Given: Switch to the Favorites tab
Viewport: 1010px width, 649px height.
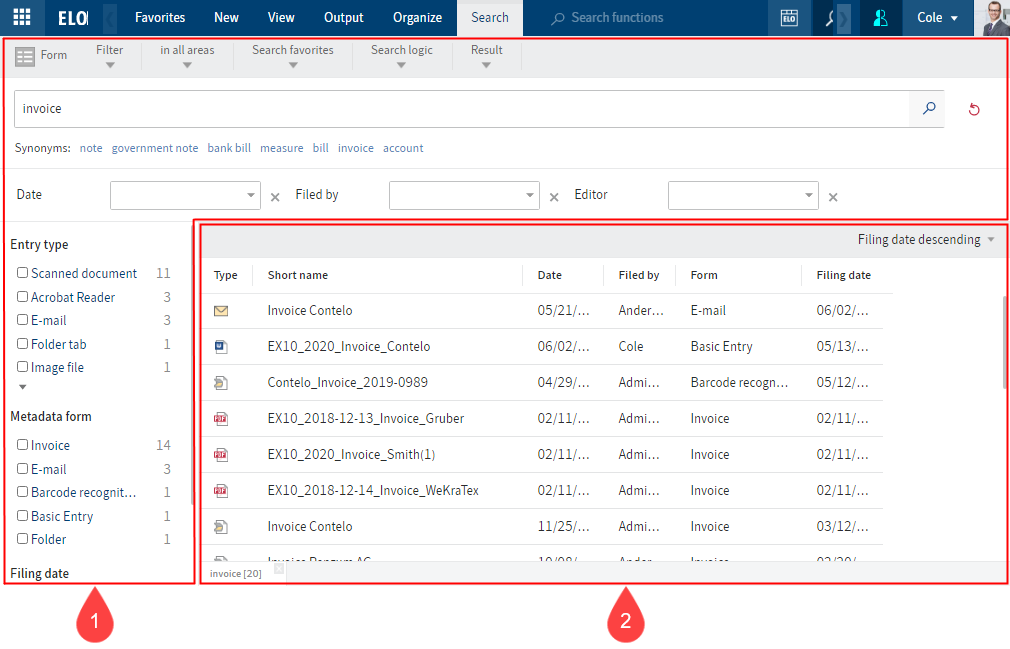Looking at the screenshot, I should pos(160,18).
